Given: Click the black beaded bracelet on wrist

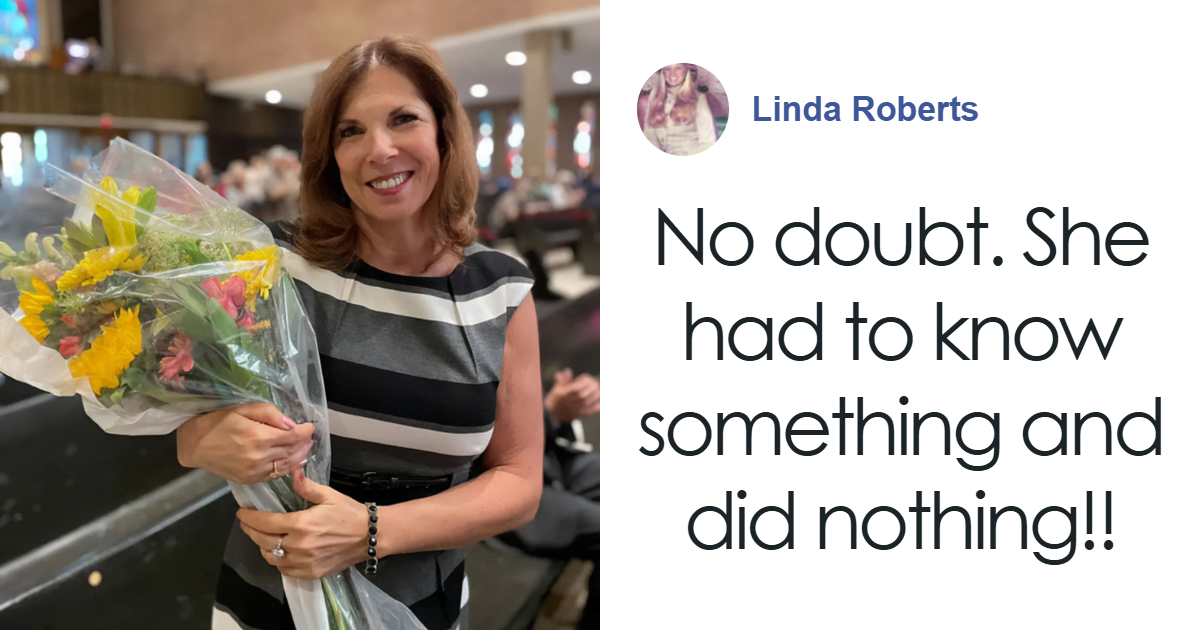Looking at the screenshot, I should click(371, 538).
